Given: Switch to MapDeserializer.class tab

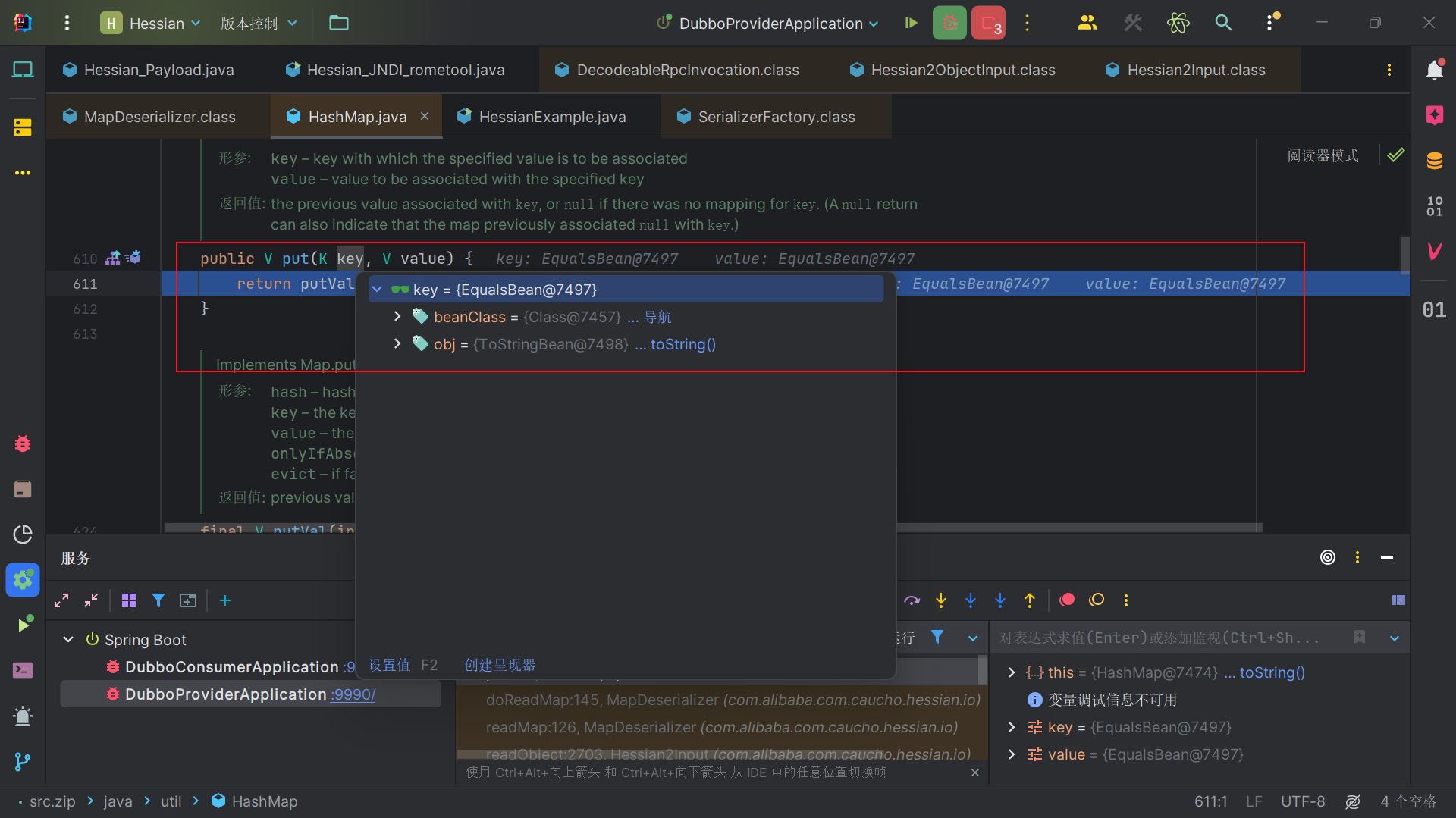Looking at the screenshot, I should point(149,117).
